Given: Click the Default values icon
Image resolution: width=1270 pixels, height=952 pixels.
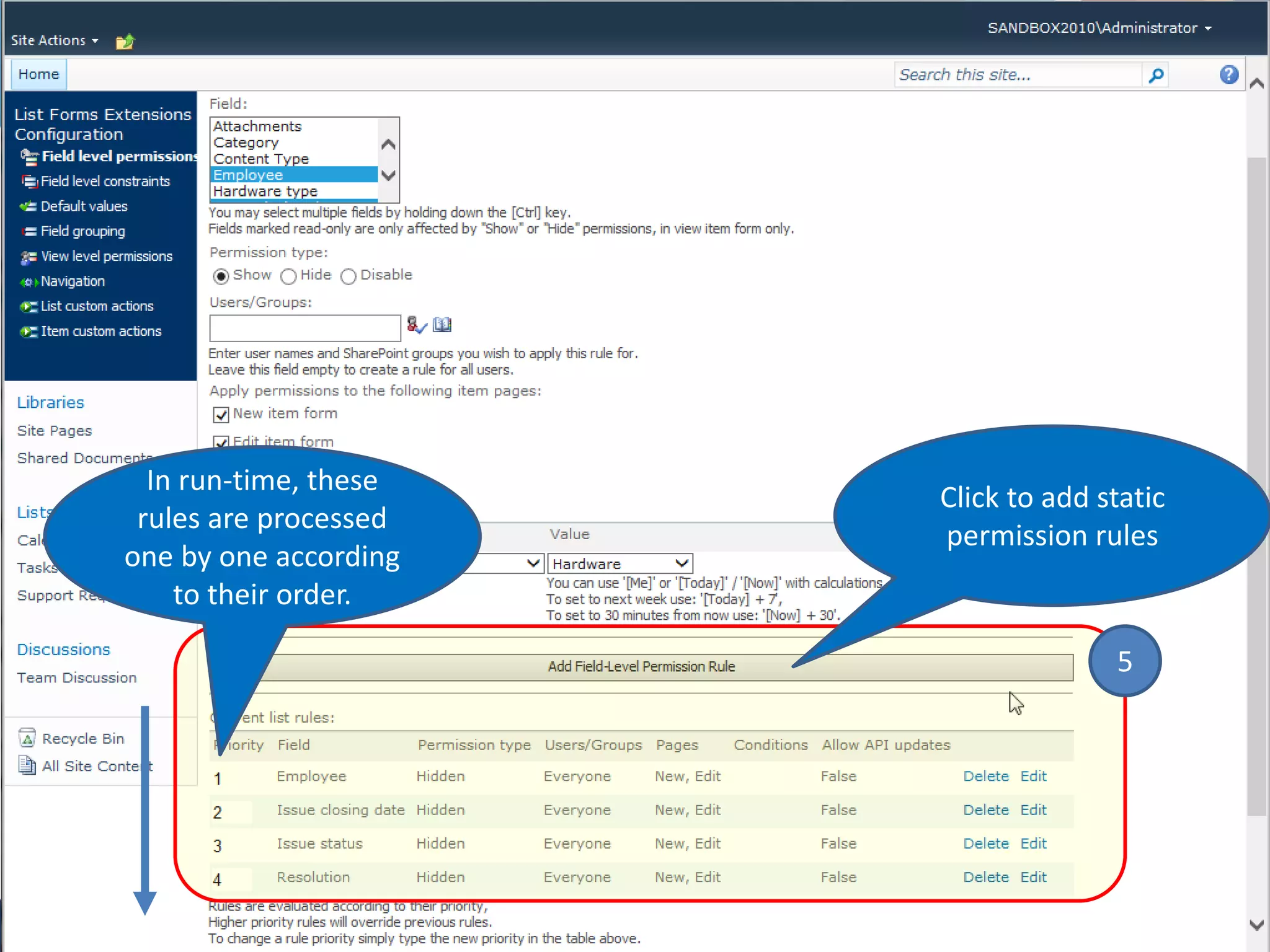Looking at the screenshot, I should point(29,206).
